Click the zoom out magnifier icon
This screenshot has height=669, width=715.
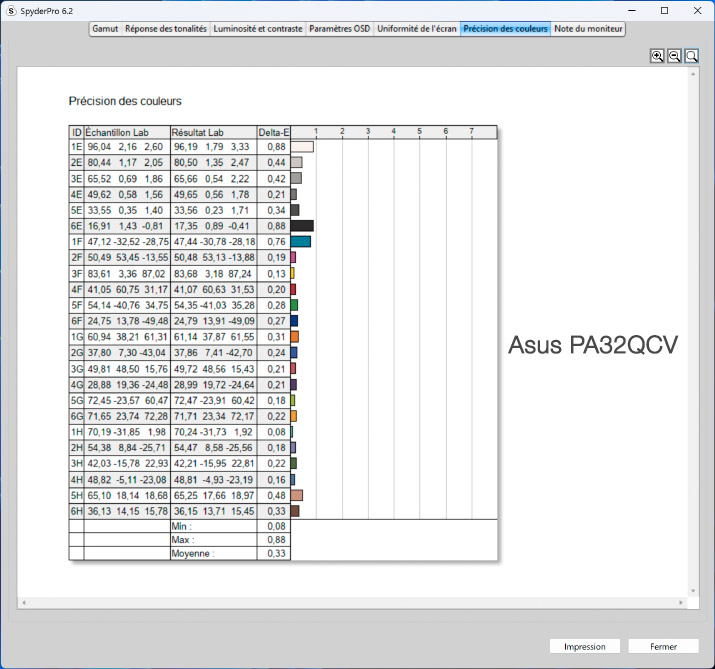(x=674, y=56)
